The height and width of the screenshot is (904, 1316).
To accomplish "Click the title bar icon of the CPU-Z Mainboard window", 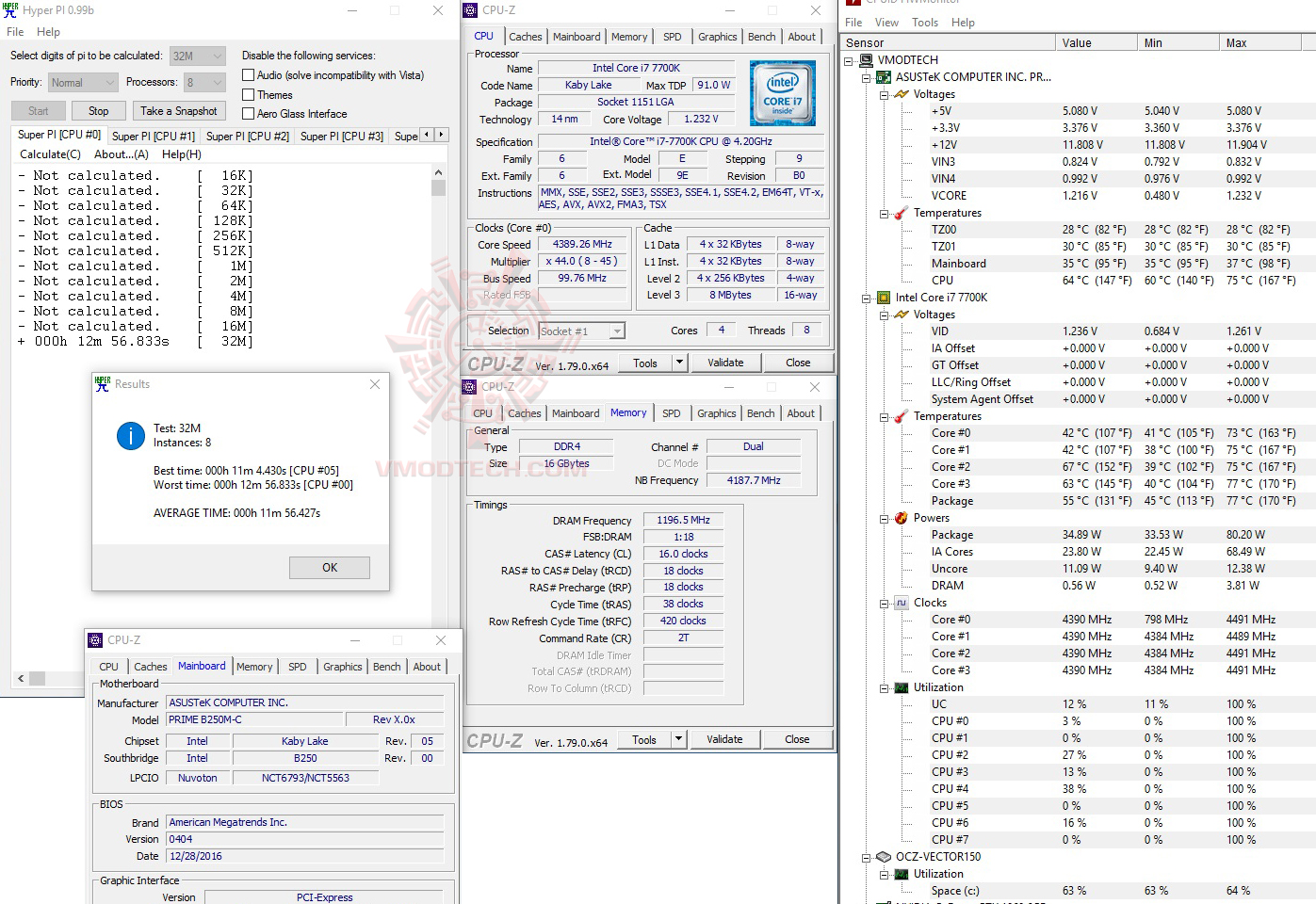I will [x=95, y=640].
